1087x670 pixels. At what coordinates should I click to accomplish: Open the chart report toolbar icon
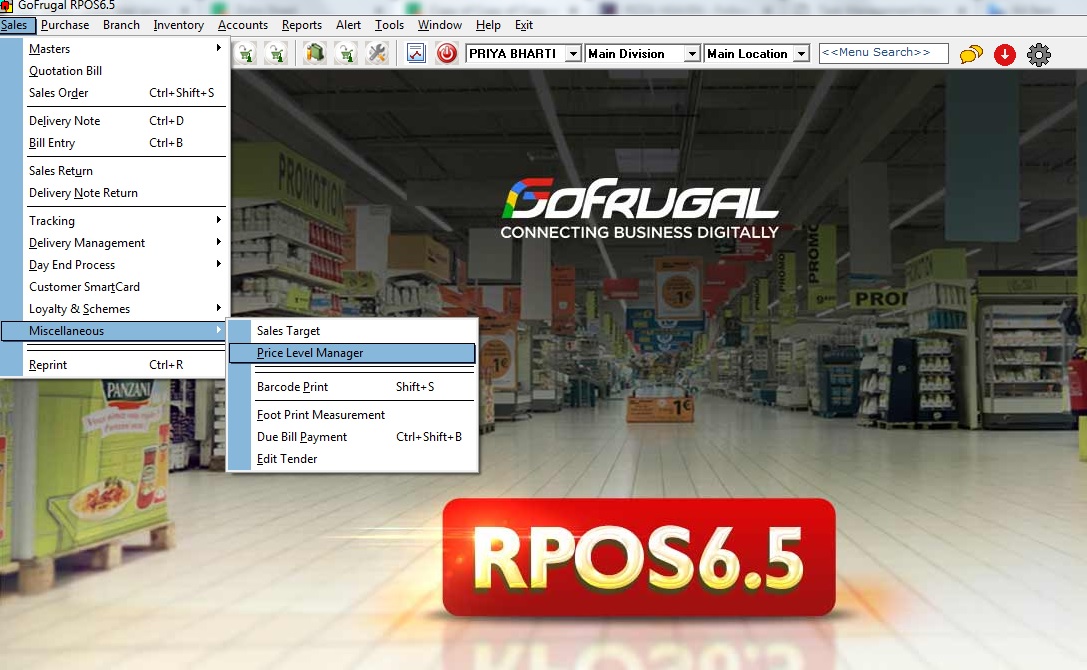(x=417, y=54)
